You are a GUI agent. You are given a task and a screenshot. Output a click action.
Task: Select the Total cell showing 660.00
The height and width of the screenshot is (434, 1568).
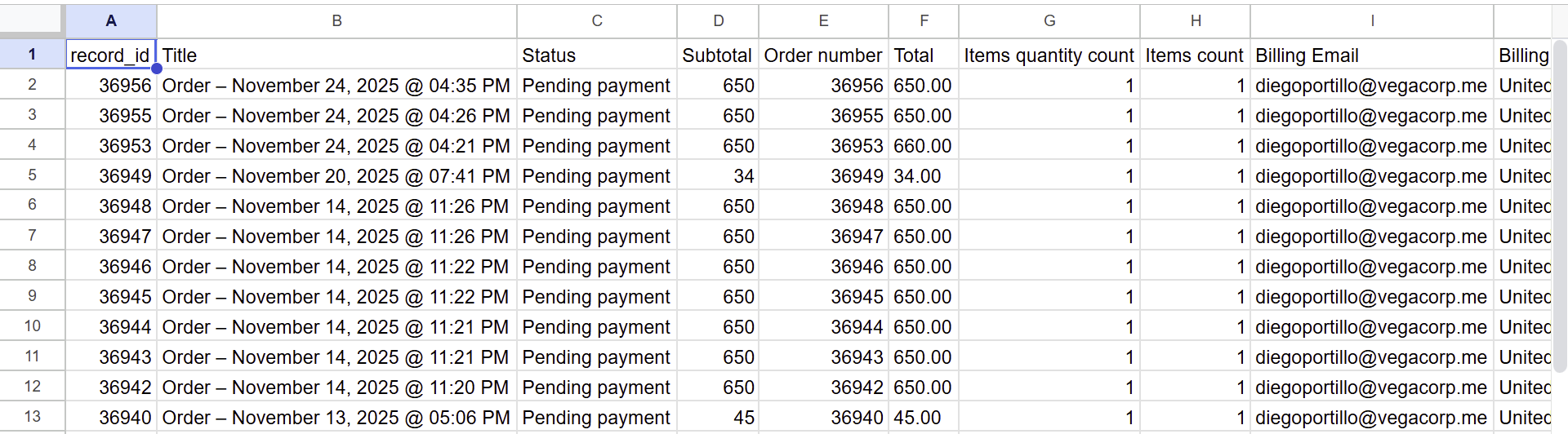coord(923,146)
